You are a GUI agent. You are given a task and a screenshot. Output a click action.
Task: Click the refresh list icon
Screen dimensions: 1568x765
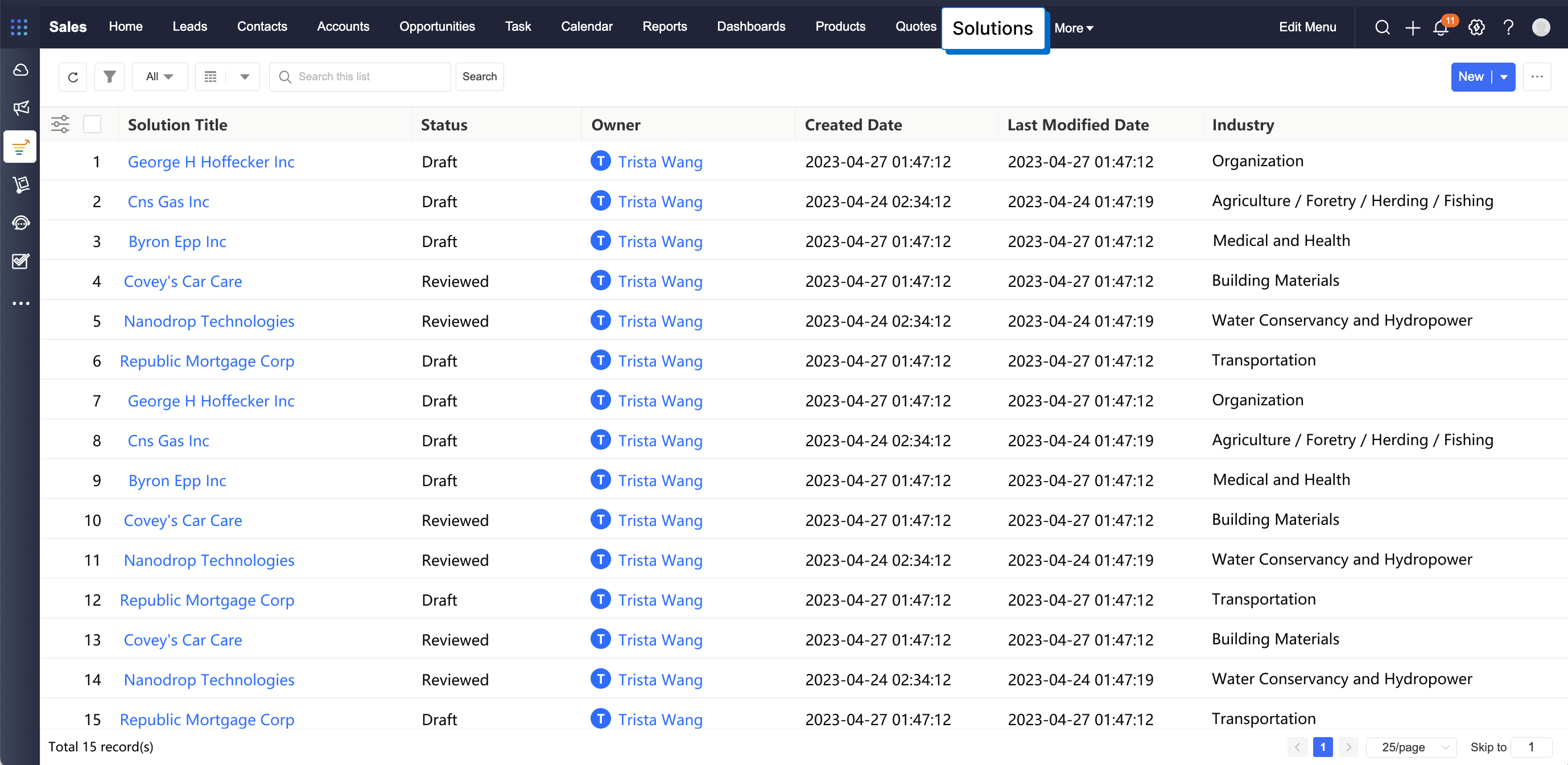pyautogui.click(x=73, y=77)
